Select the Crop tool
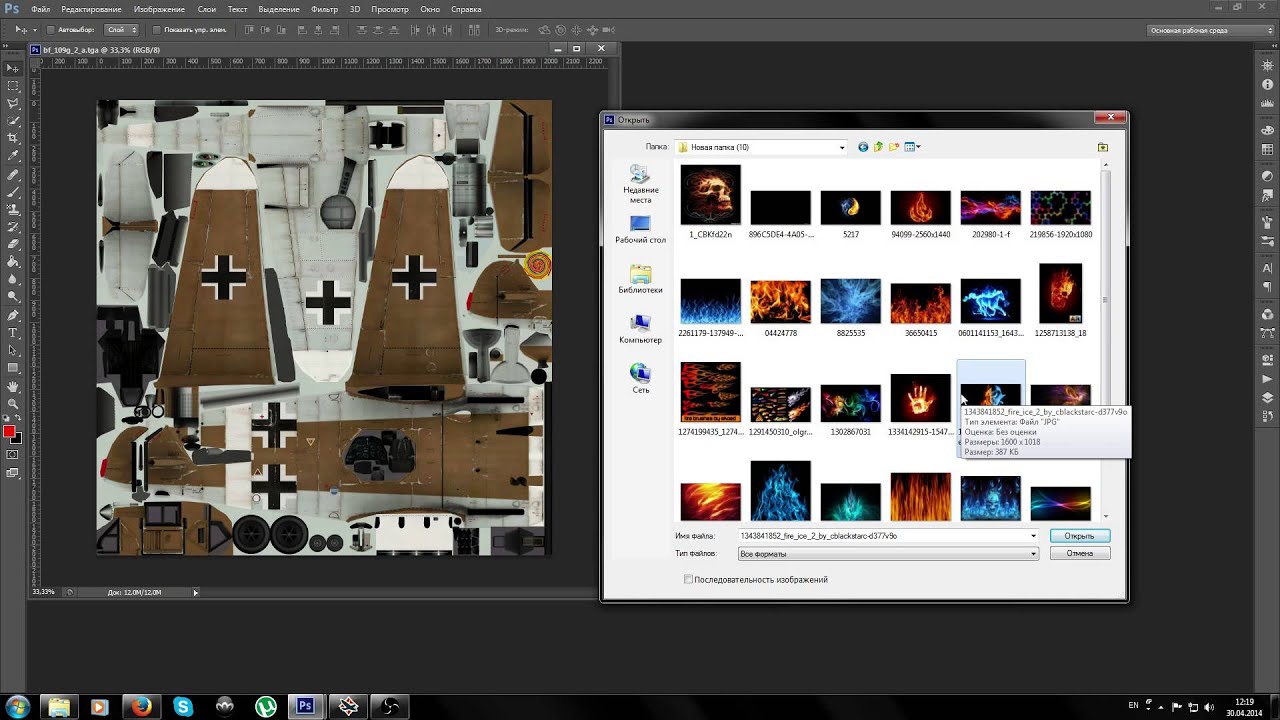This screenshot has width=1280, height=720. point(13,138)
